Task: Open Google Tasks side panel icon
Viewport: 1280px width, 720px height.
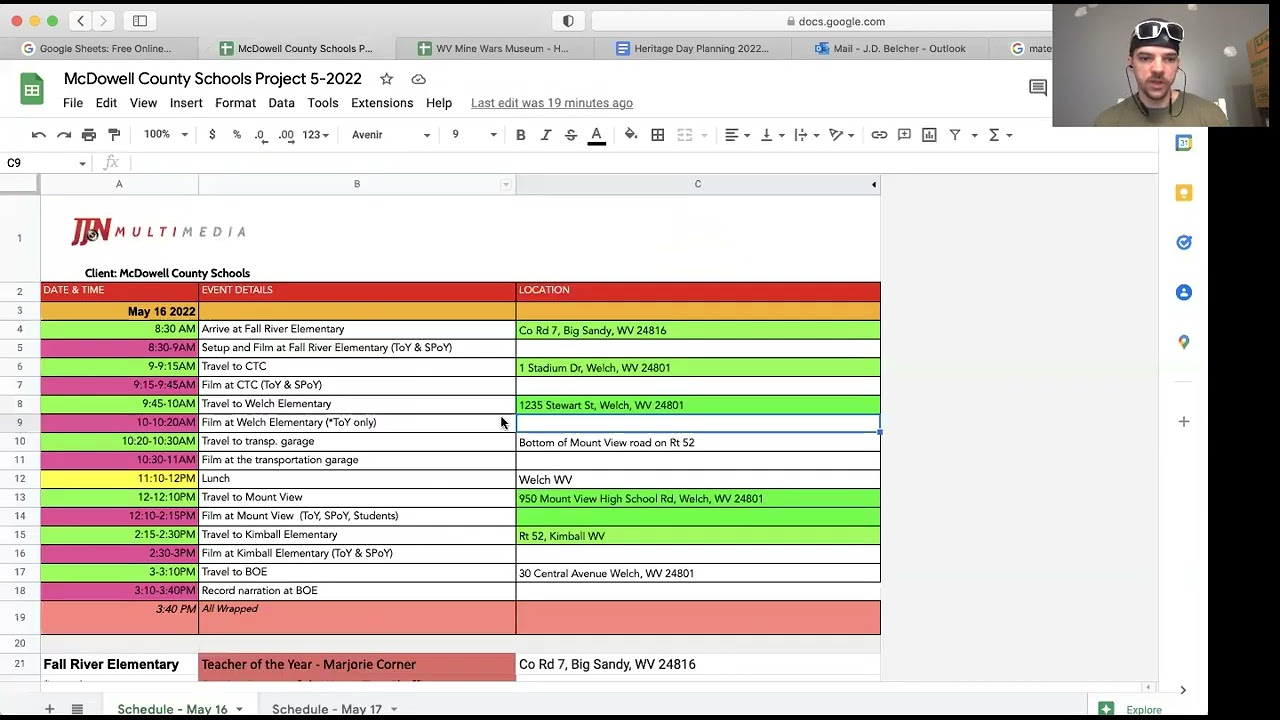Action: tap(1184, 243)
